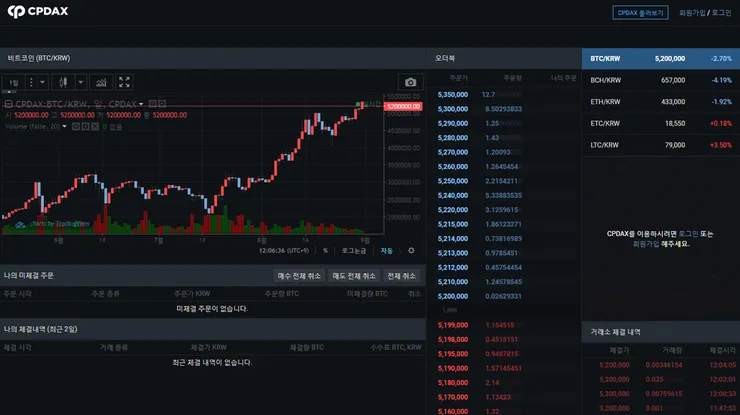Expand the Volume indicator dropdown arrow

coord(65,127)
